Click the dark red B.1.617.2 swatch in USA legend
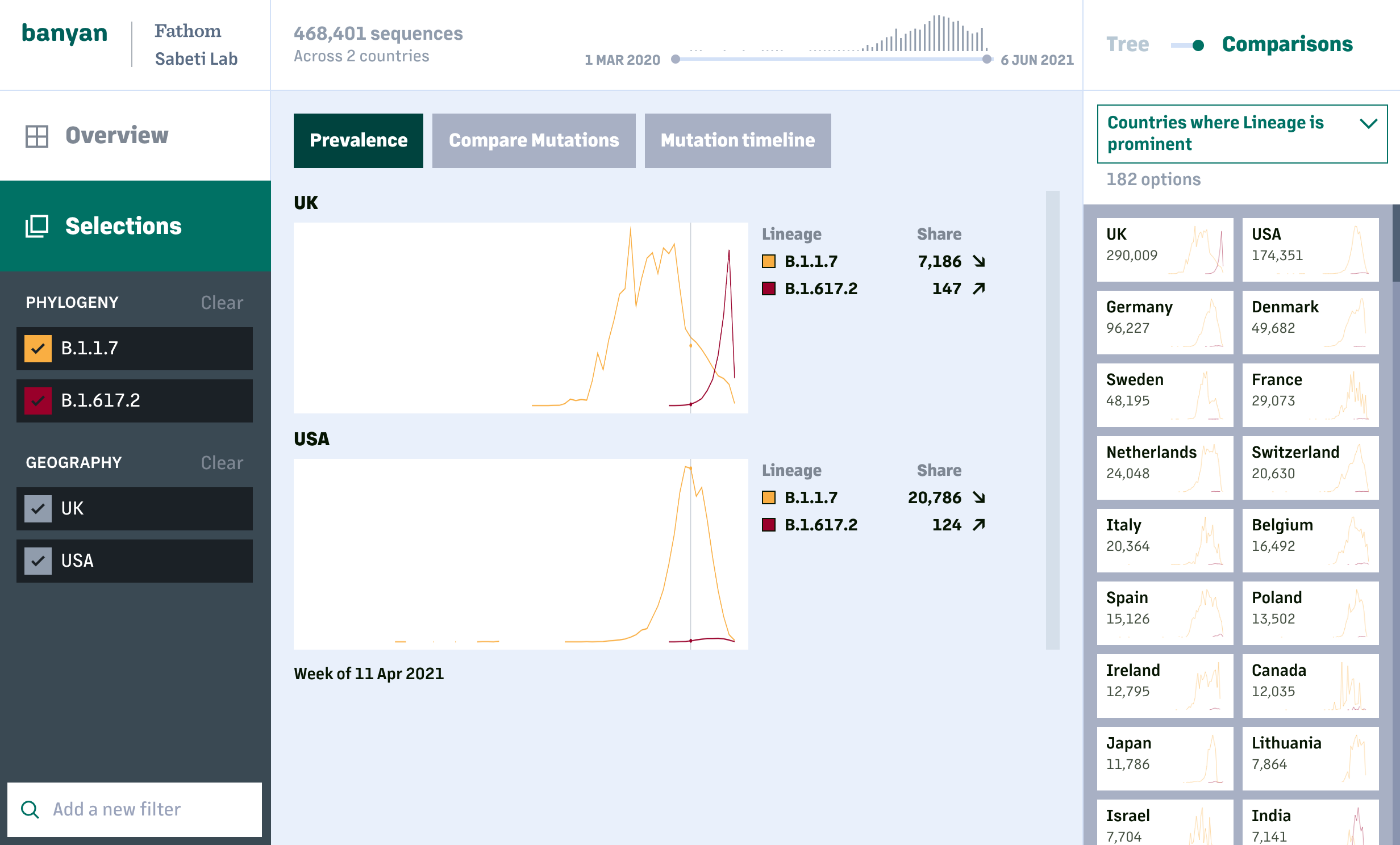Image resolution: width=1400 pixels, height=845 pixels. click(x=769, y=525)
